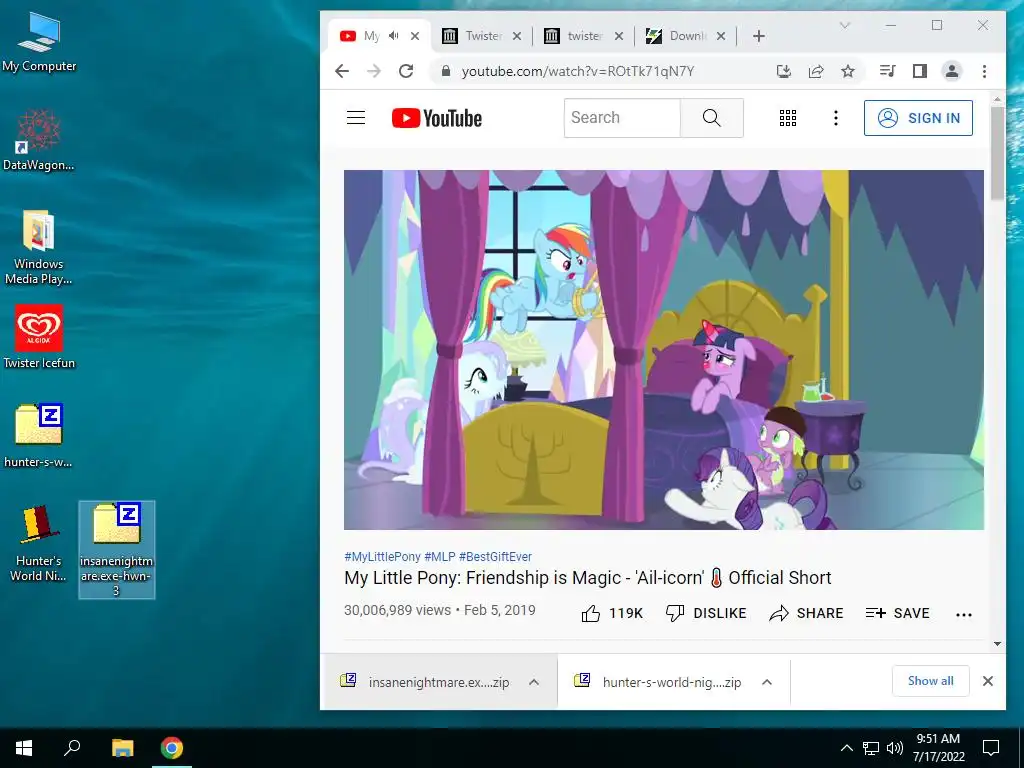
Task: Expand hunter-s-world-nig....zip download options
Action: (767, 682)
